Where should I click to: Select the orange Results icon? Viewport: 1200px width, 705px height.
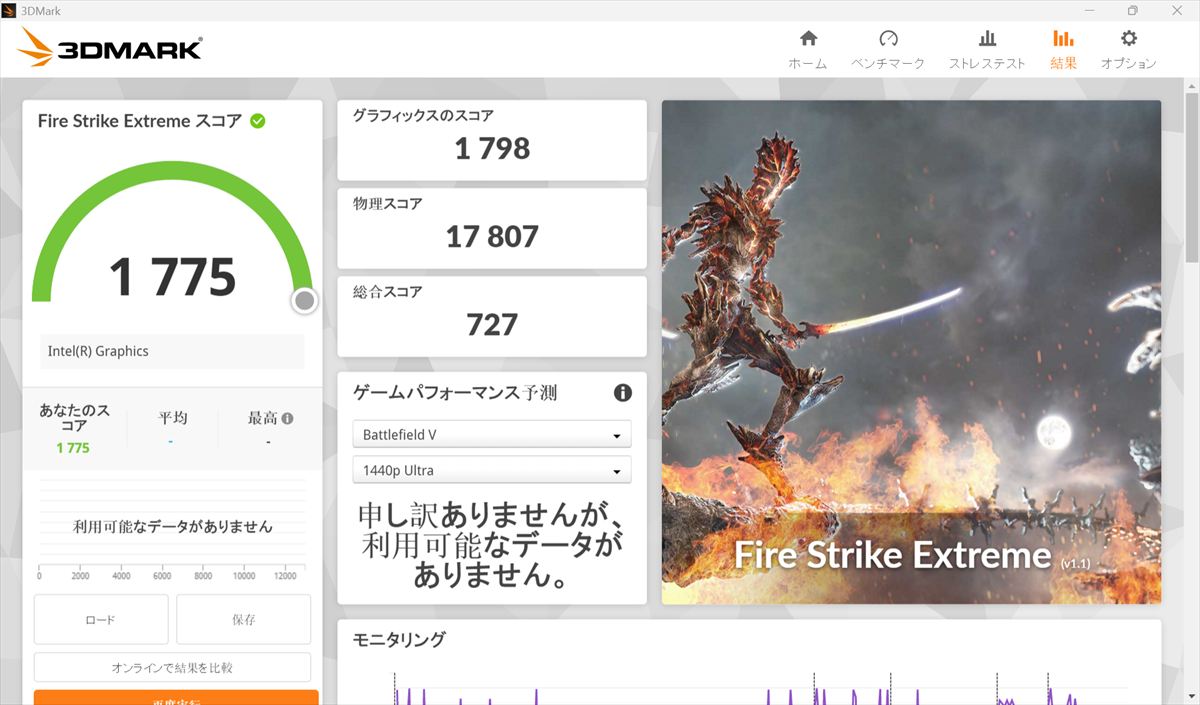pyautogui.click(x=1063, y=39)
